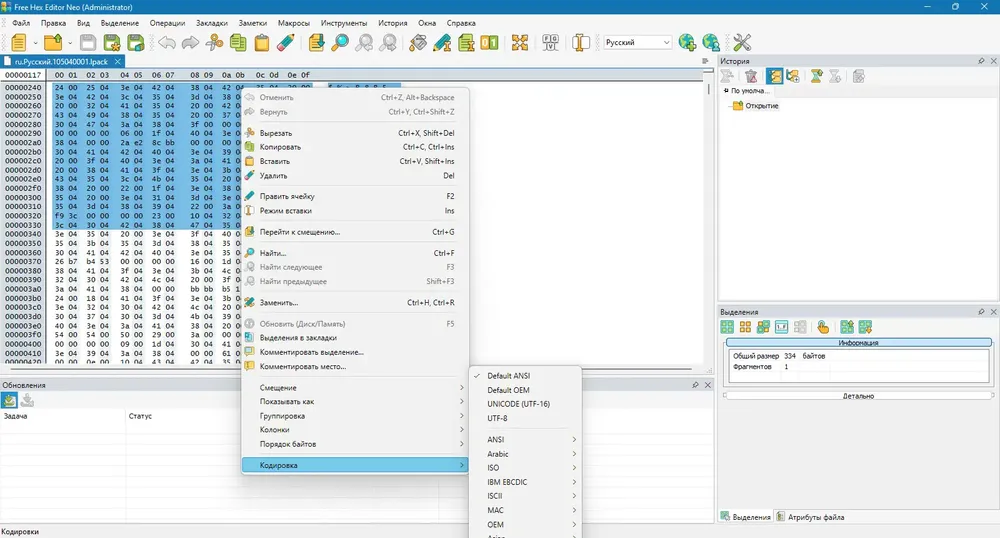Click the check updates icon in the Обновления panel
Image resolution: width=1000 pixels, height=538 pixels.
point(9,400)
